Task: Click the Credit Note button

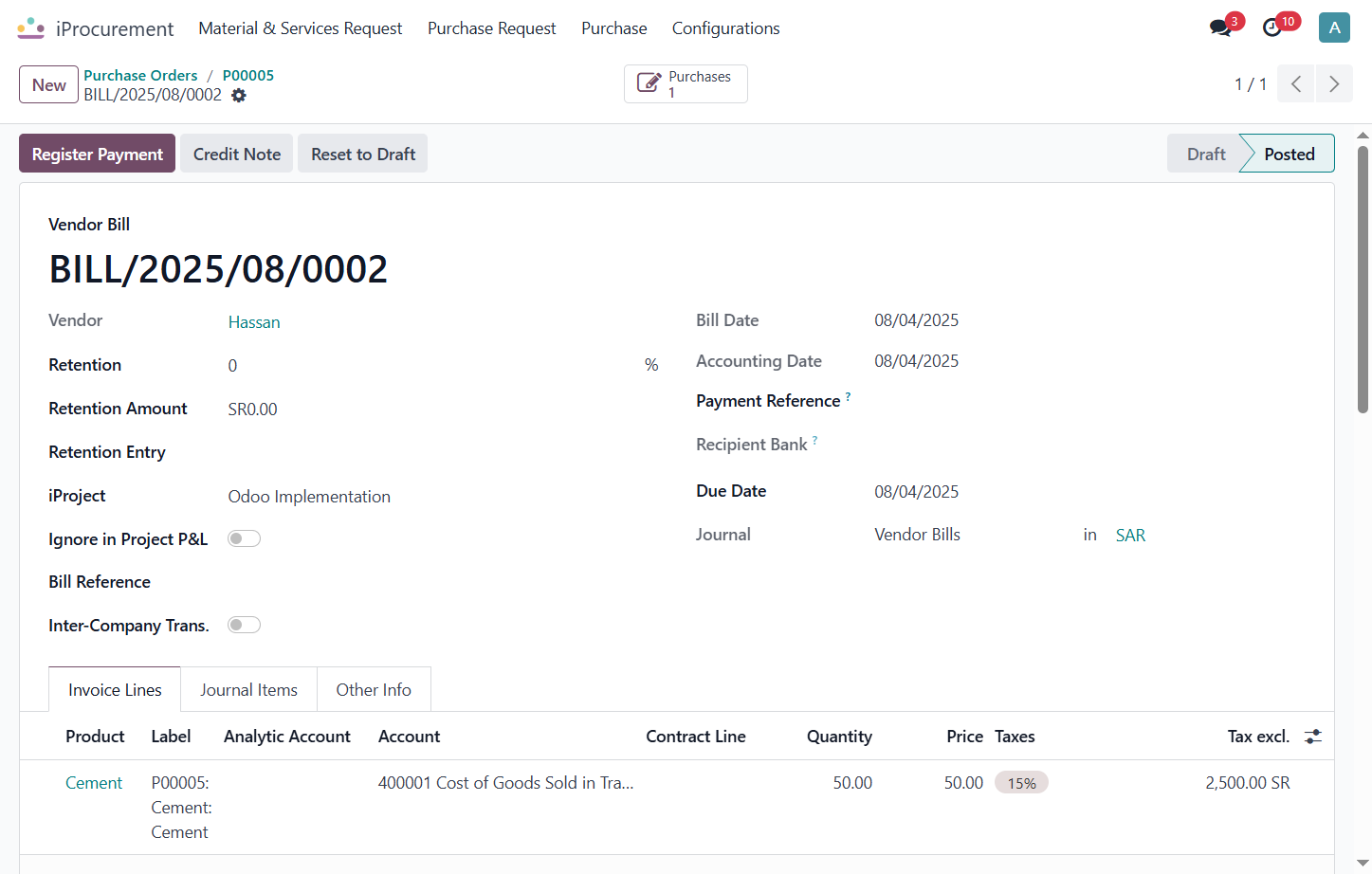Action: [237, 154]
